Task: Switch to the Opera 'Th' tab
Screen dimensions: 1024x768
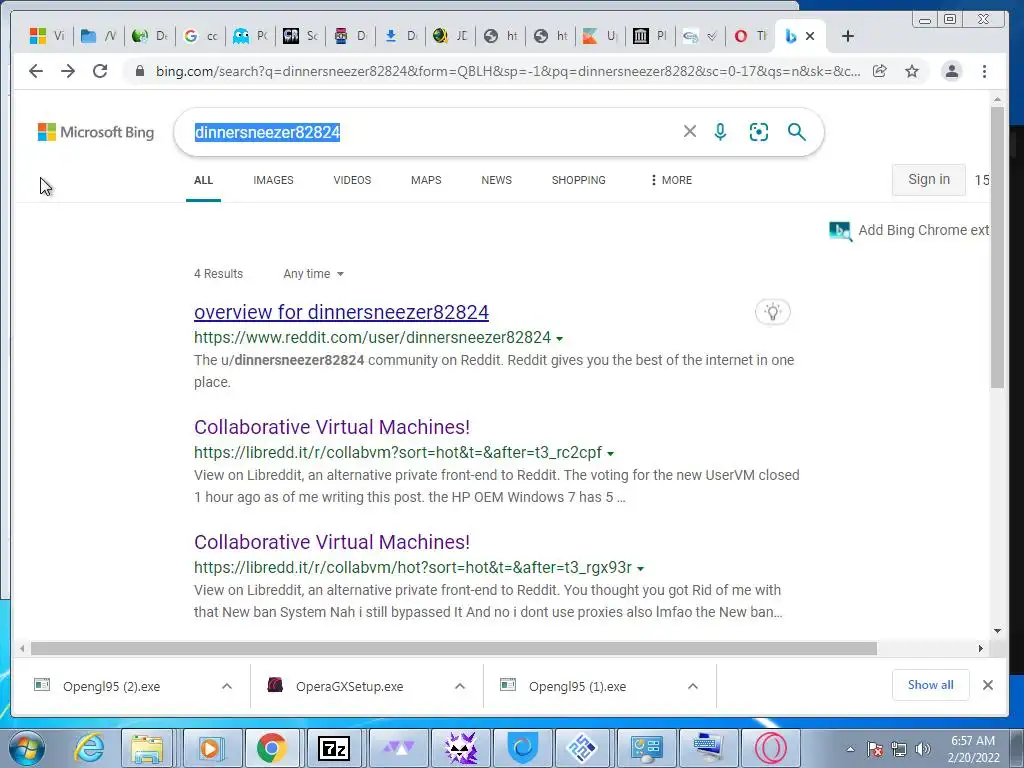Action: (x=750, y=36)
